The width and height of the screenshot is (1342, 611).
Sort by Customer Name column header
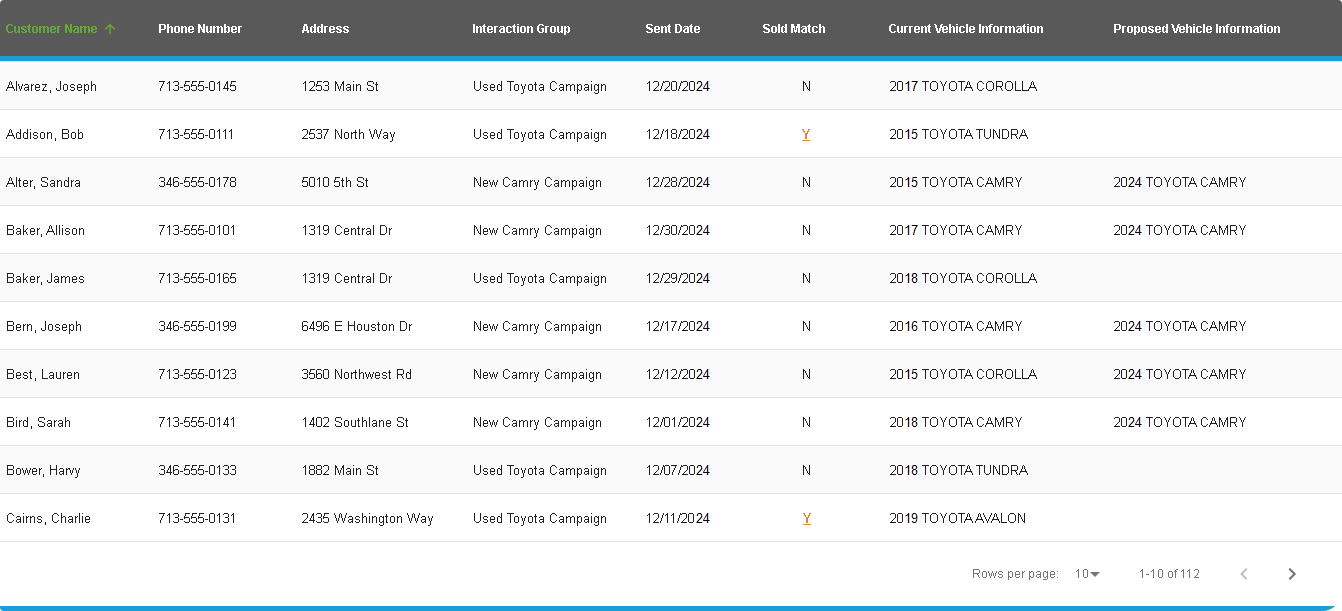pyautogui.click(x=52, y=29)
